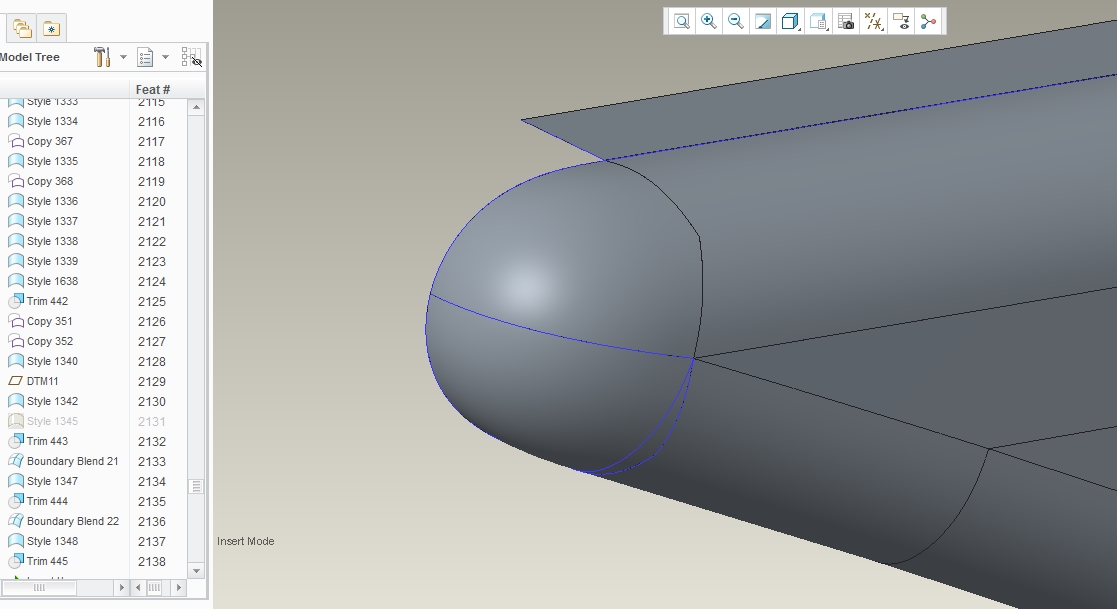
Task: Click the Copy 351 feature icon
Action: [x=16, y=321]
